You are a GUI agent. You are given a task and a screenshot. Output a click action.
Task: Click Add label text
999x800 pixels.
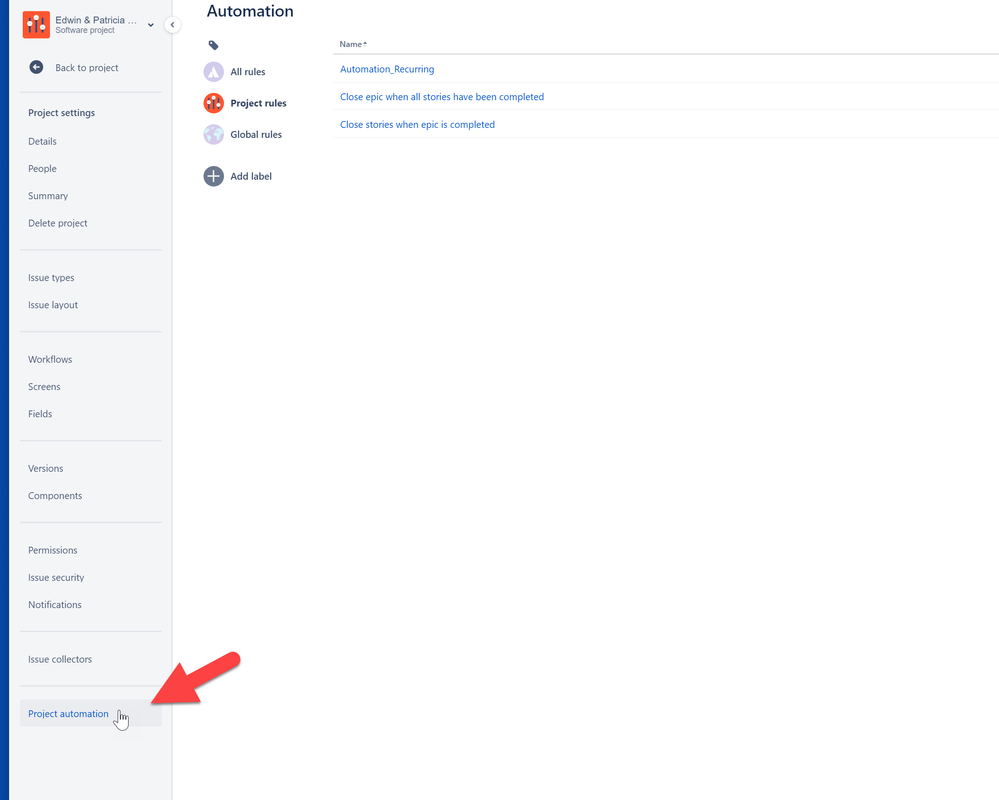(251, 176)
